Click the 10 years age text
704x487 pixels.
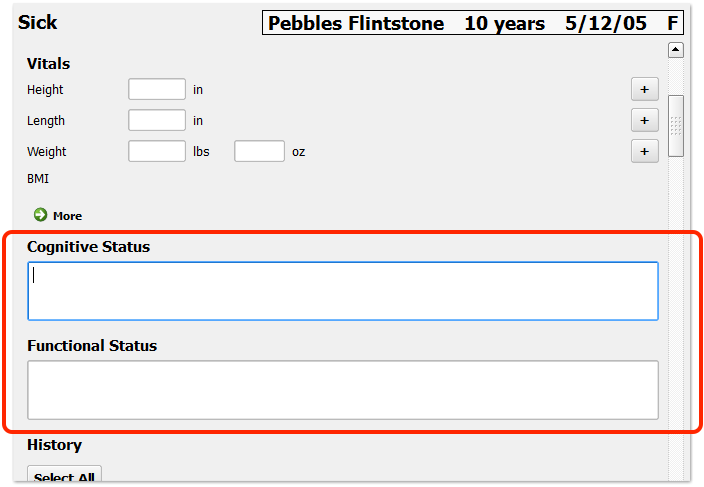[x=504, y=23]
